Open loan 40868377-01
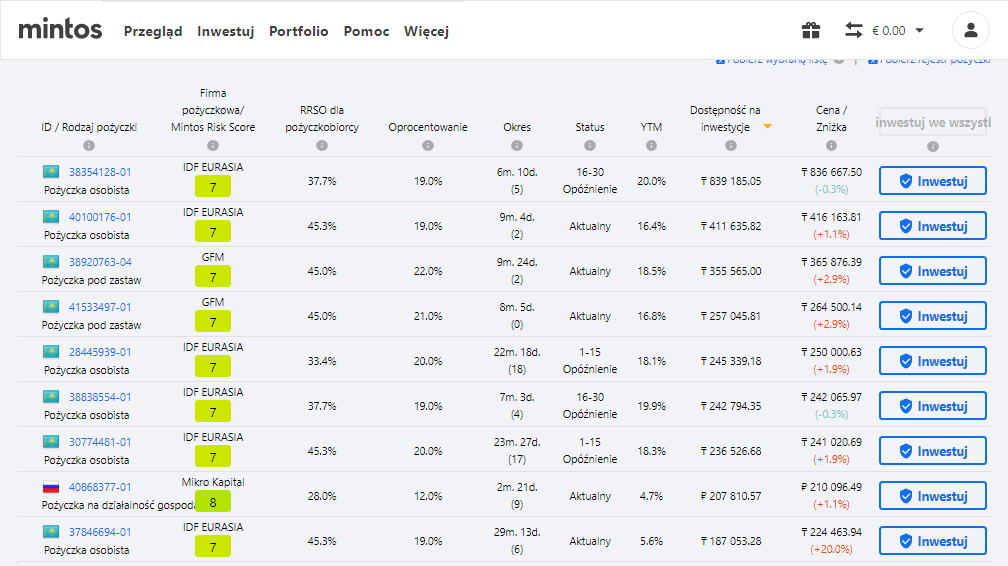1008x566 pixels. pos(100,487)
